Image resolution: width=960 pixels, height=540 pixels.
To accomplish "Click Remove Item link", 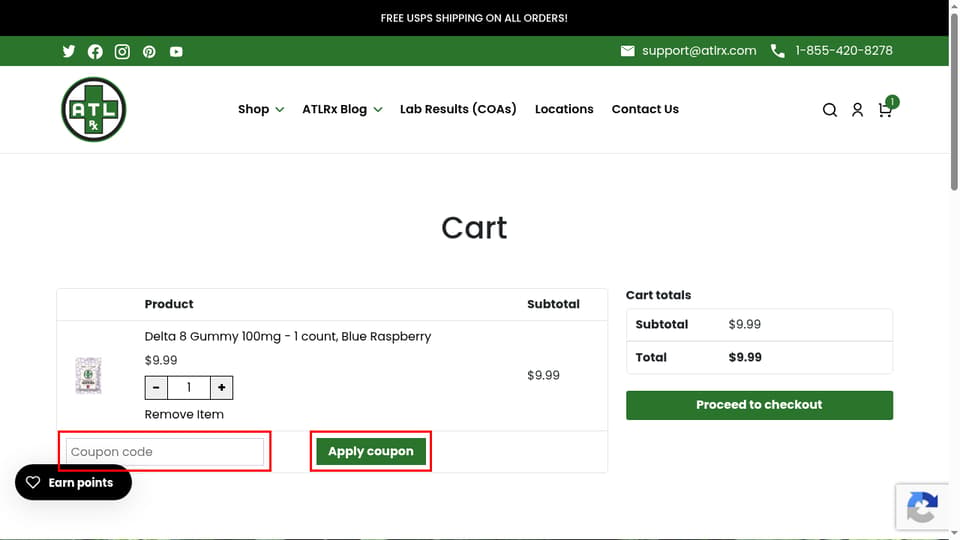I will click(184, 414).
